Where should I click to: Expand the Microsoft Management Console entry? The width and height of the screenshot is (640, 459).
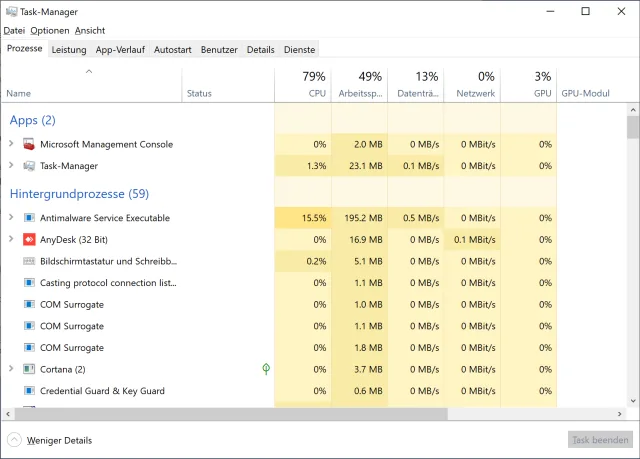[11, 144]
